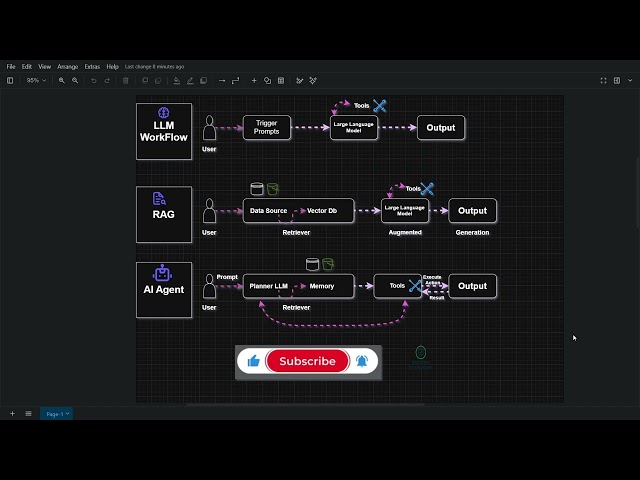This screenshot has width=640, height=480.
Task: Click the delete trash icon
Action: (x=126, y=81)
